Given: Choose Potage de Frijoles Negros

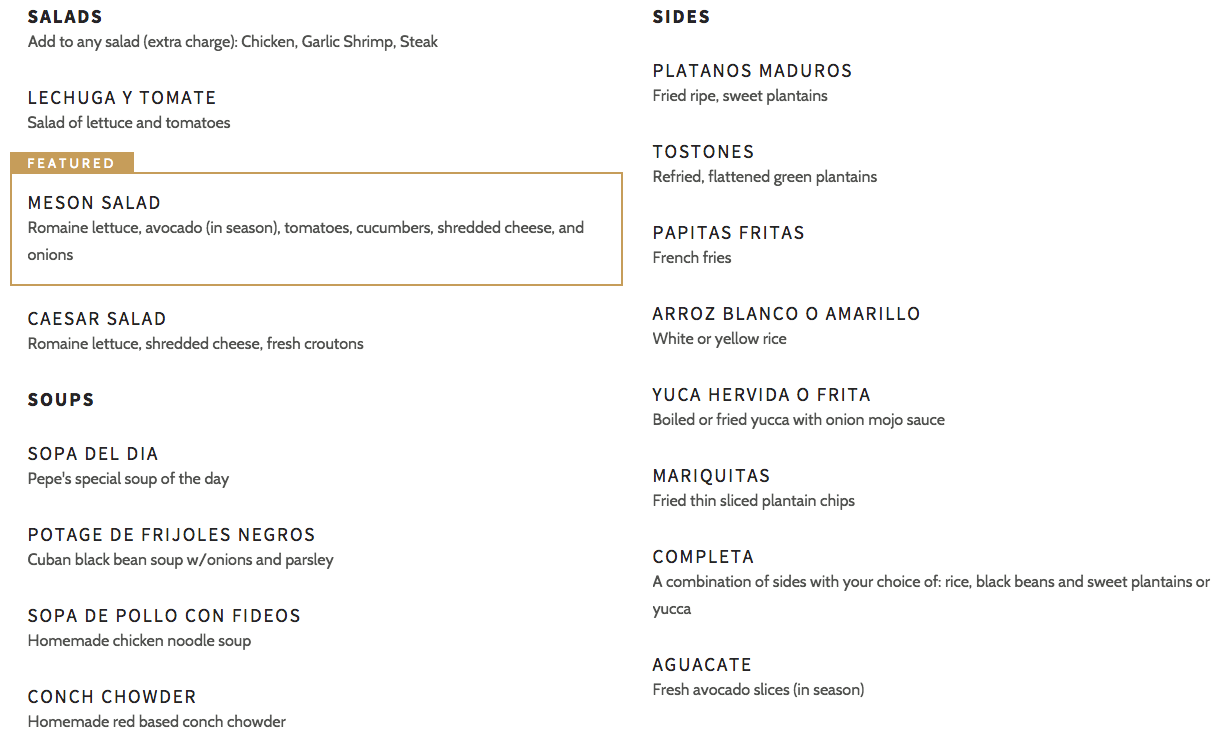Looking at the screenshot, I should (171, 535).
